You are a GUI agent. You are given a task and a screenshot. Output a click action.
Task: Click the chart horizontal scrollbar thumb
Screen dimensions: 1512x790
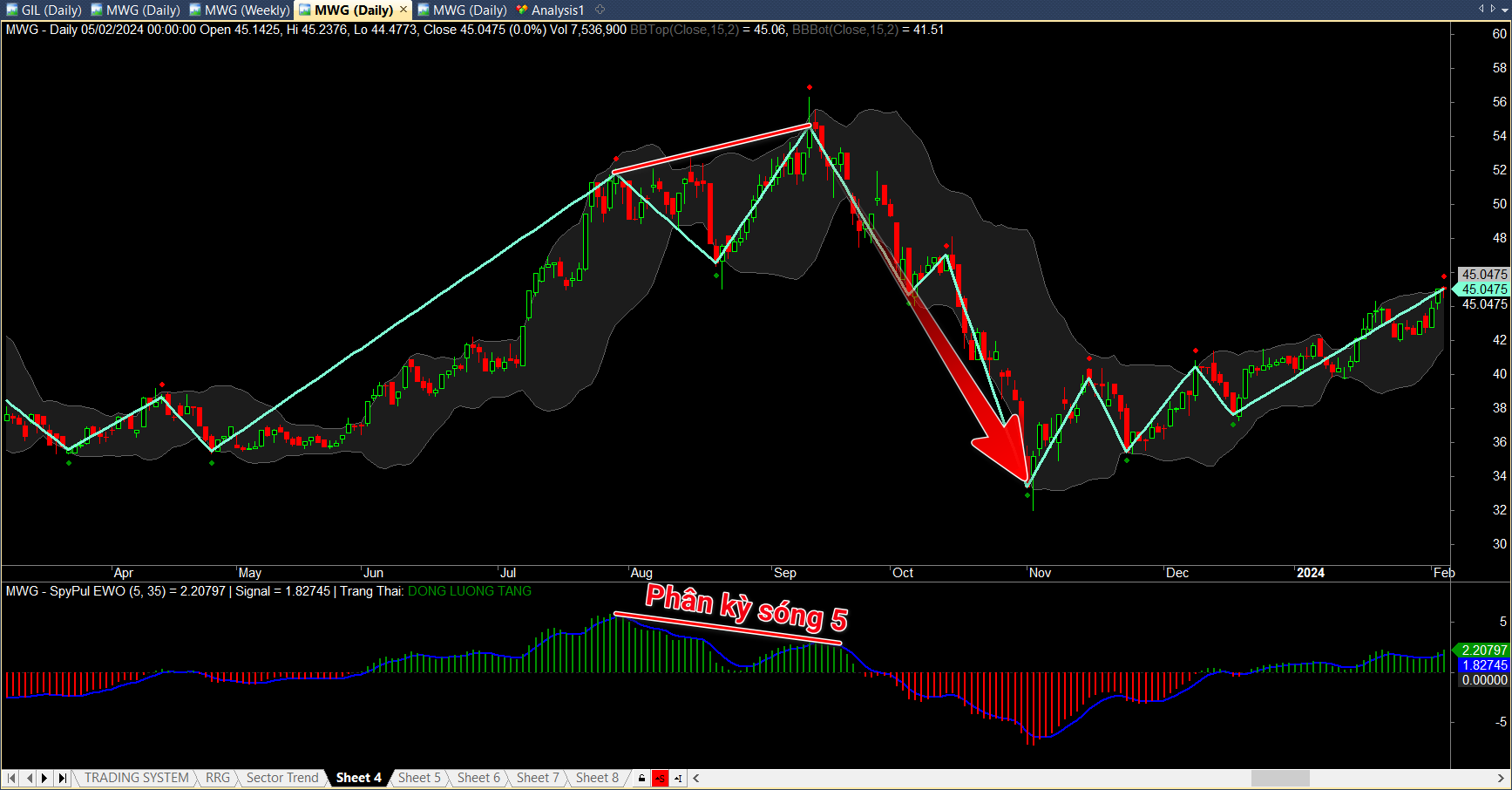point(1280,778)
